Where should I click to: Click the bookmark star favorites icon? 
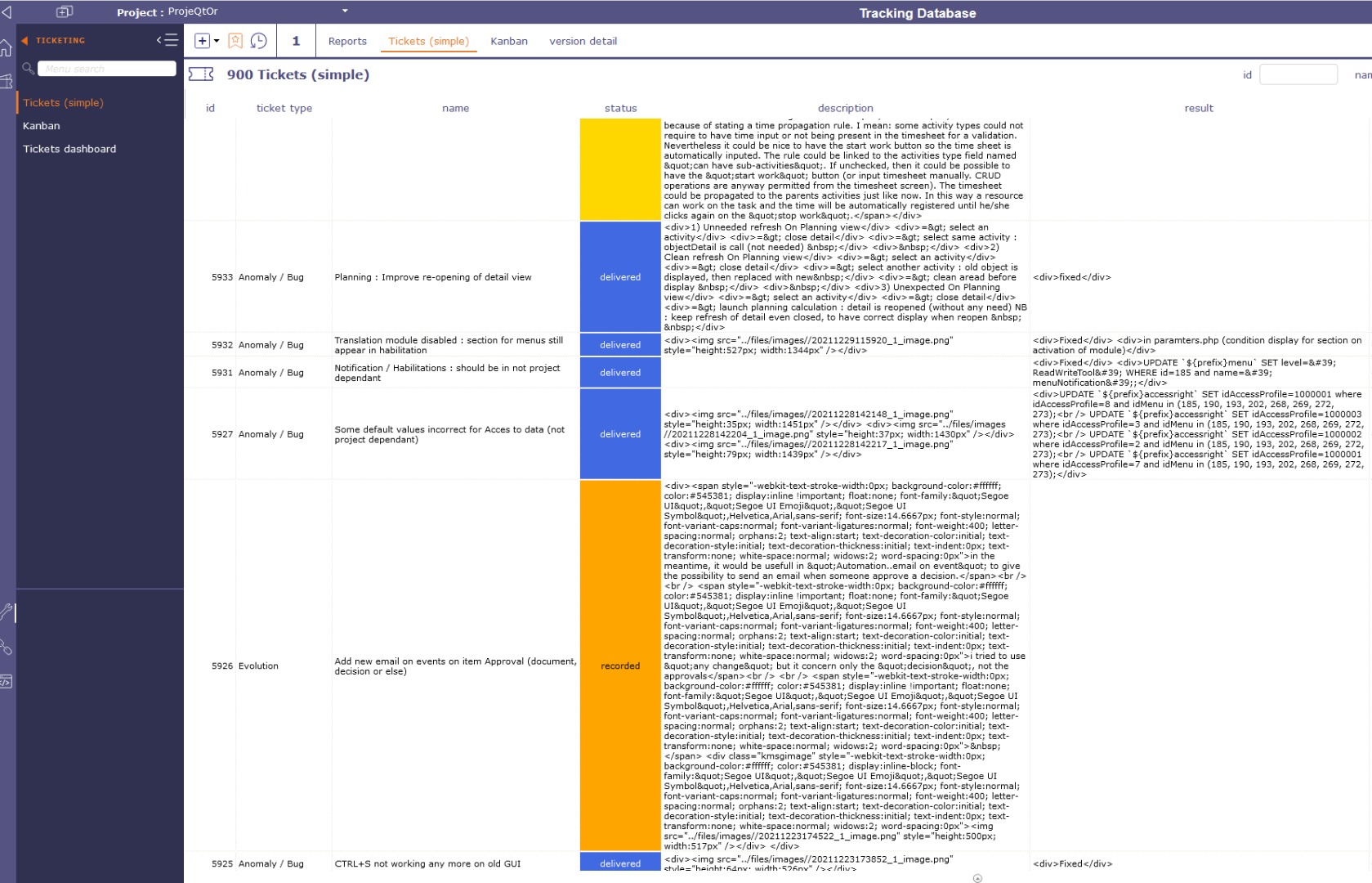pos(235,41)
